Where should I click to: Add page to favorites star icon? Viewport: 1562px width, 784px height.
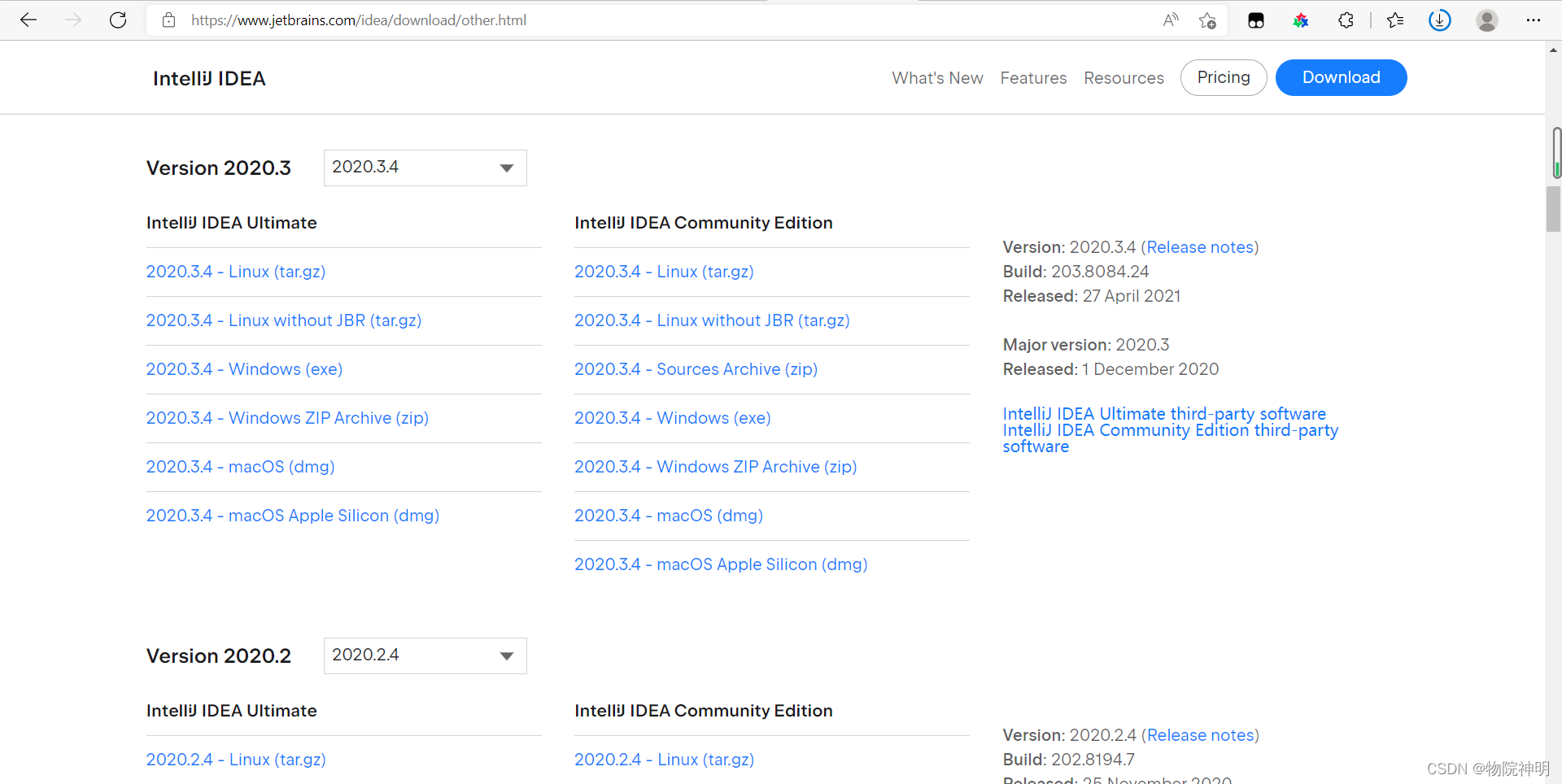(1207, 20)
